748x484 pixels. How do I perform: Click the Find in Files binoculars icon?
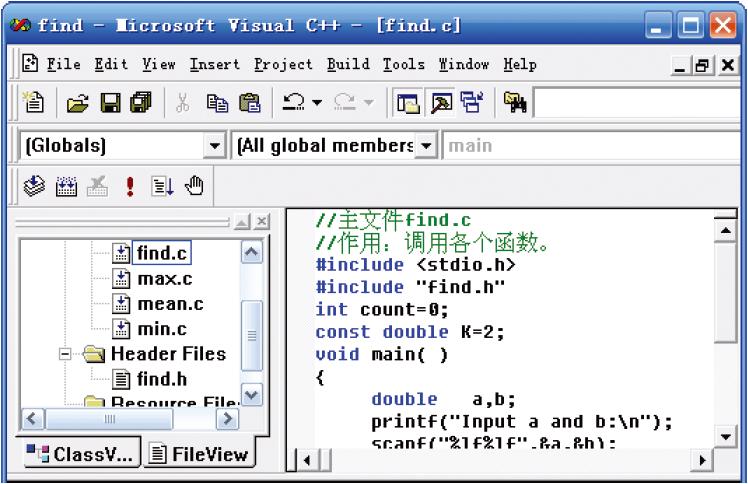(x=515, y=102)
